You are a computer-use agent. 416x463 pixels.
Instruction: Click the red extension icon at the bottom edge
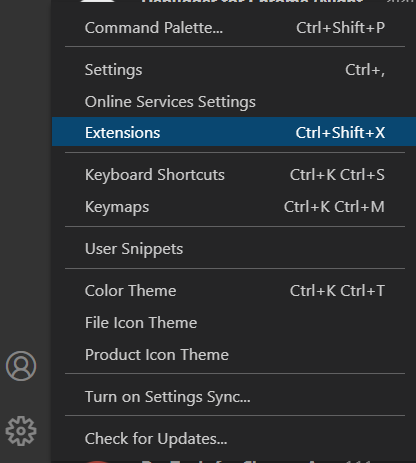point(96,461)
